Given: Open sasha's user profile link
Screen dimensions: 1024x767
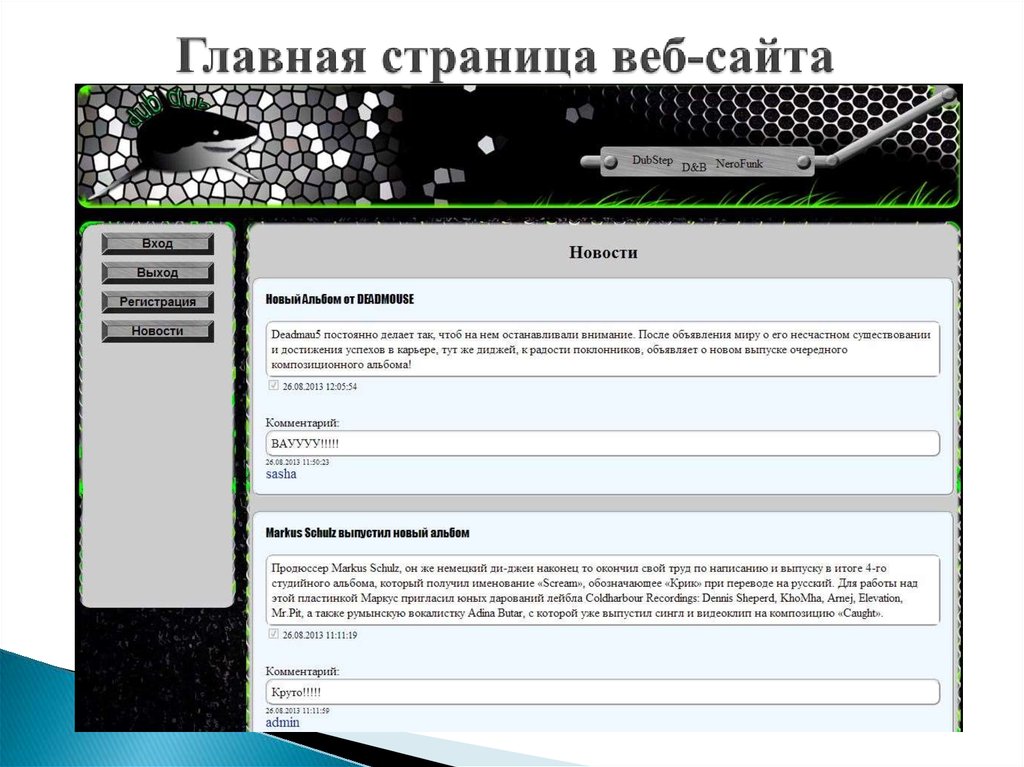Looking at the screenshot, I should tap(282, 473).
